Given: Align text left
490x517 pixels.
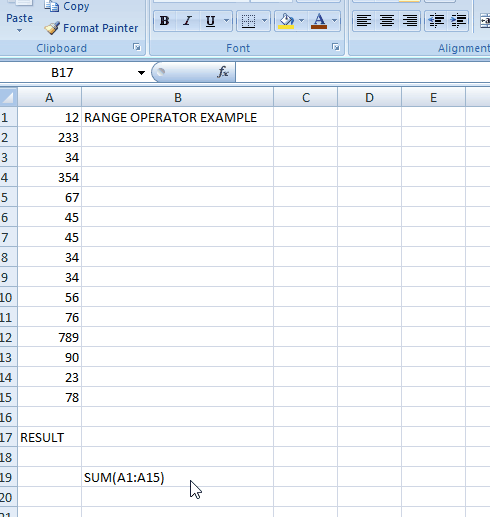Looking at the screenshot, I should [x=364, y=21].
